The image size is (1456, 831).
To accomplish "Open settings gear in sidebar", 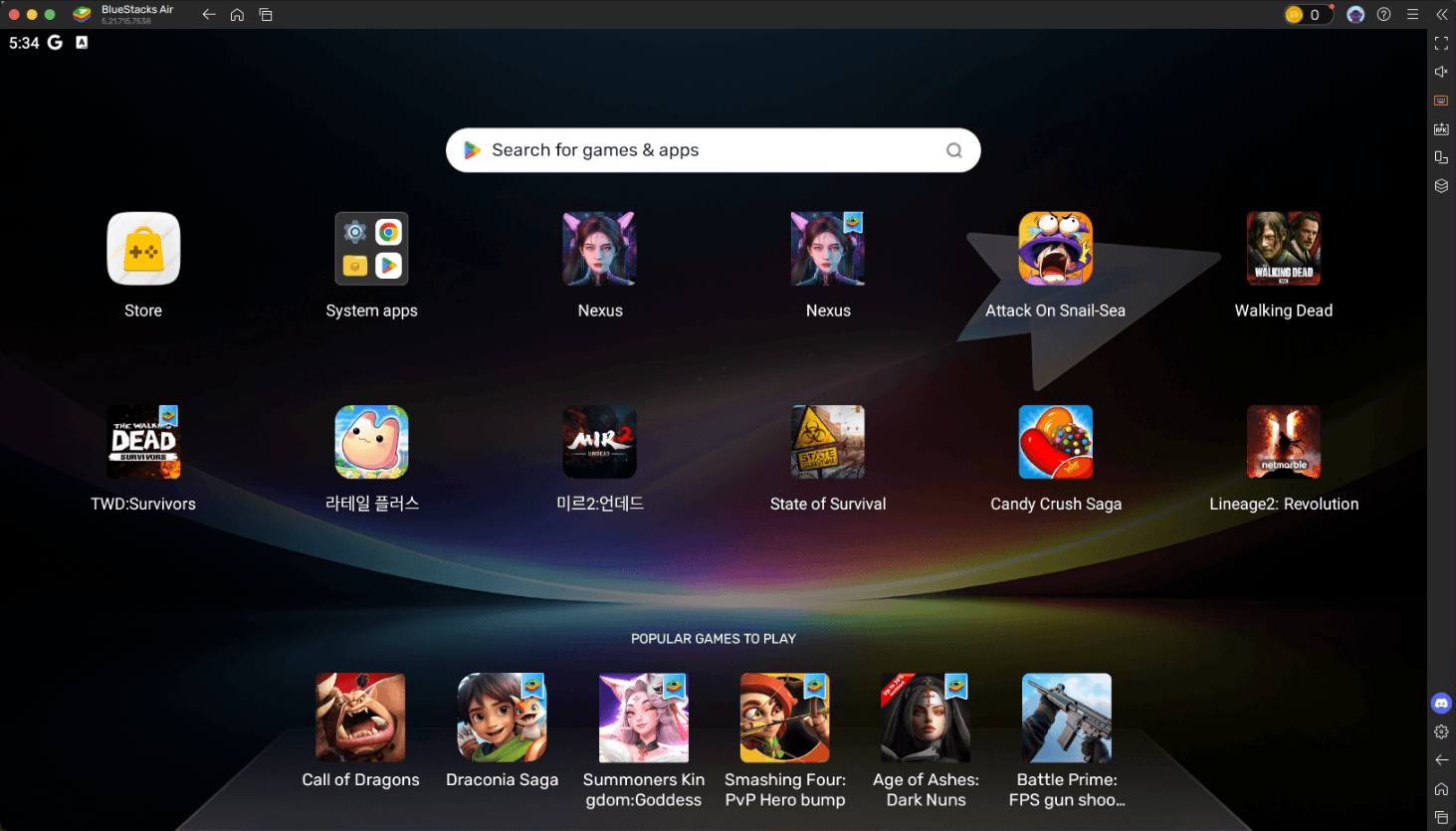I will (x=1441, y=731).
